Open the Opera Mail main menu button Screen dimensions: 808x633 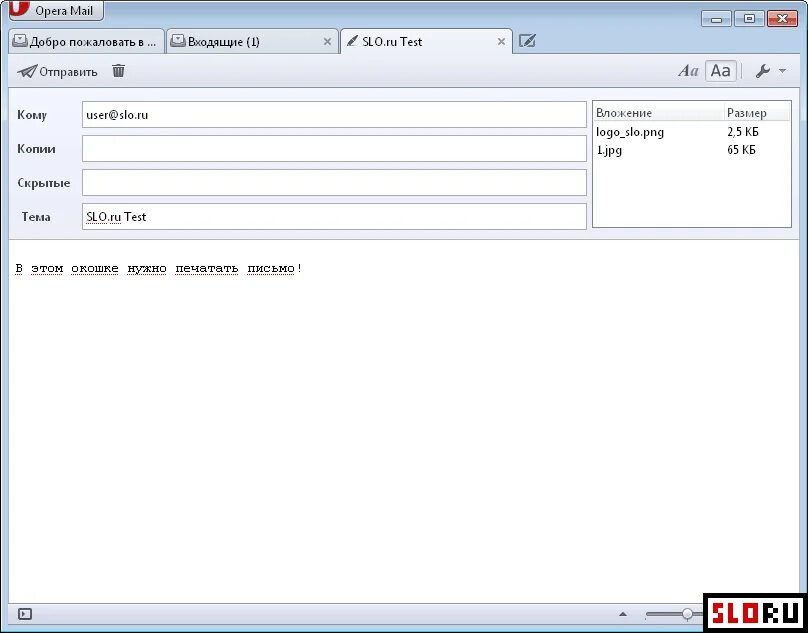pyautogui.click(x=56, y=10)
